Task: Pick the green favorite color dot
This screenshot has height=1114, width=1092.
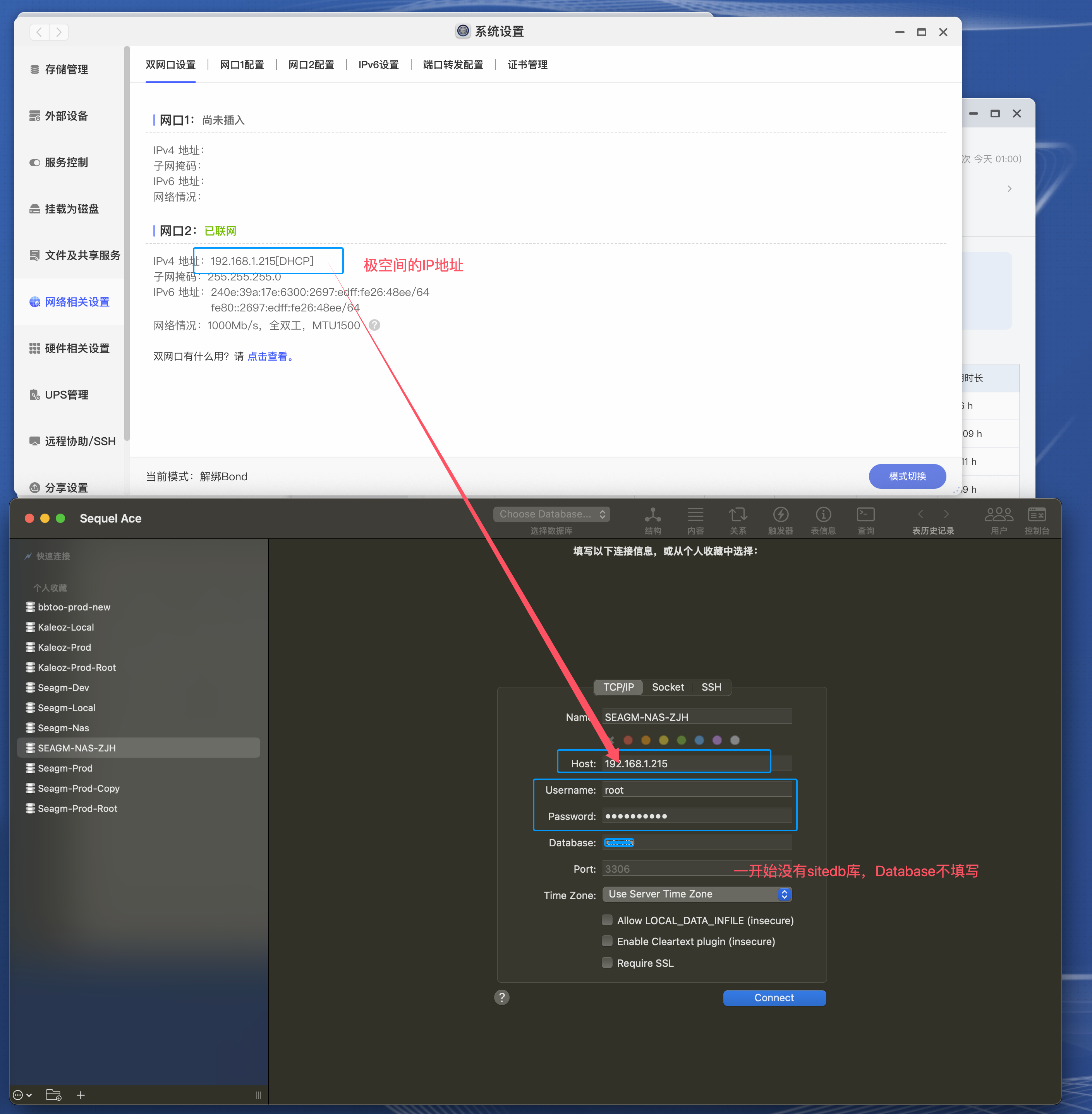Action: (x=682, y=740)
